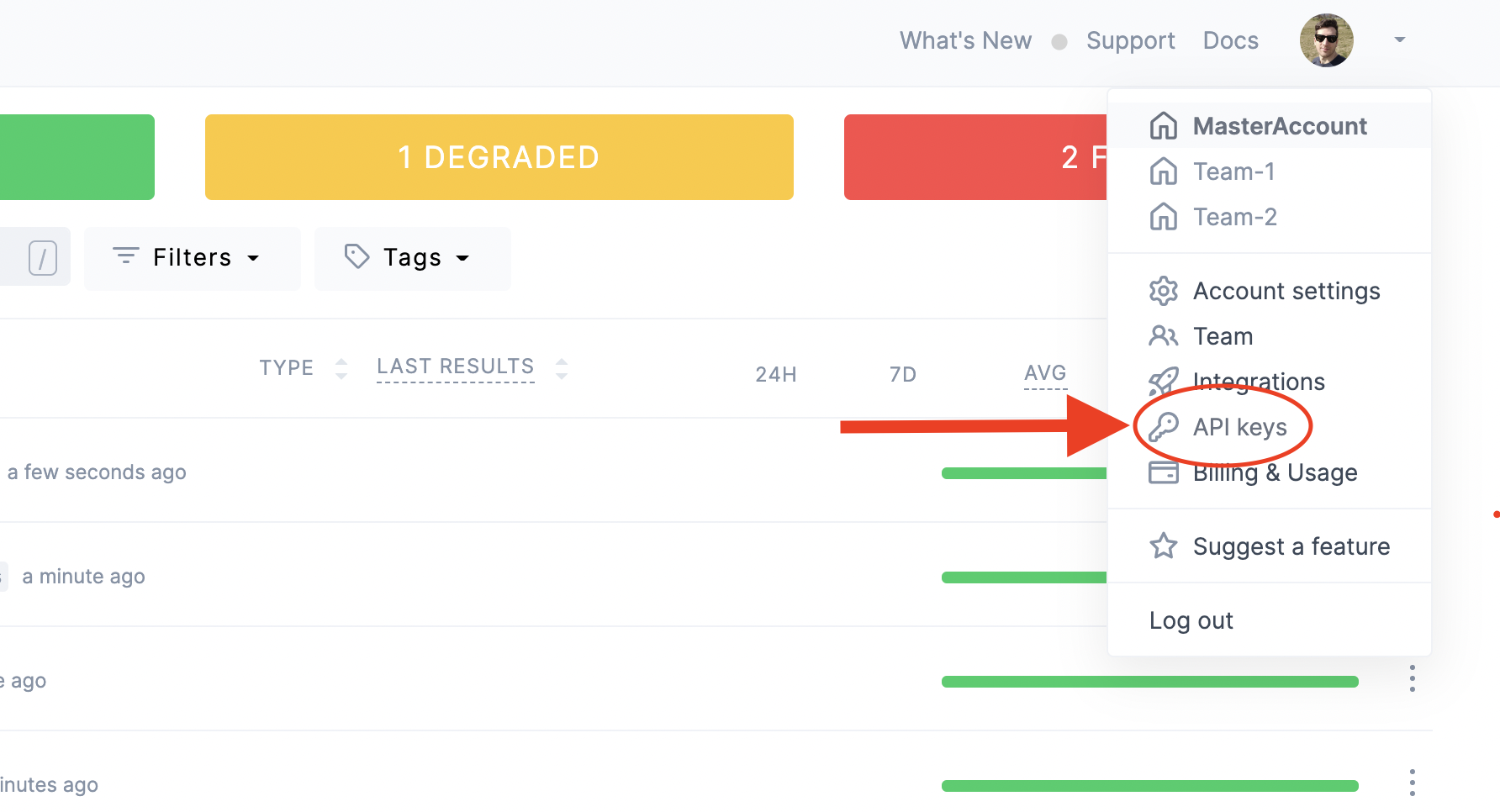Open the Tags dropdown

tap(411, 257)
